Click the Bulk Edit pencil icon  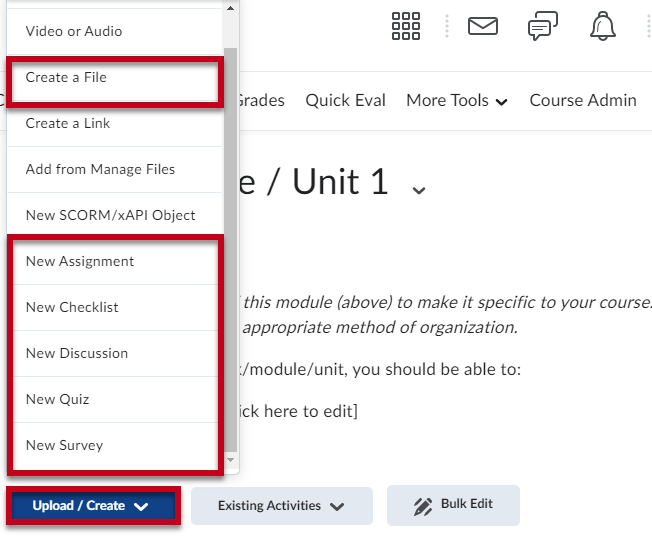422,507
